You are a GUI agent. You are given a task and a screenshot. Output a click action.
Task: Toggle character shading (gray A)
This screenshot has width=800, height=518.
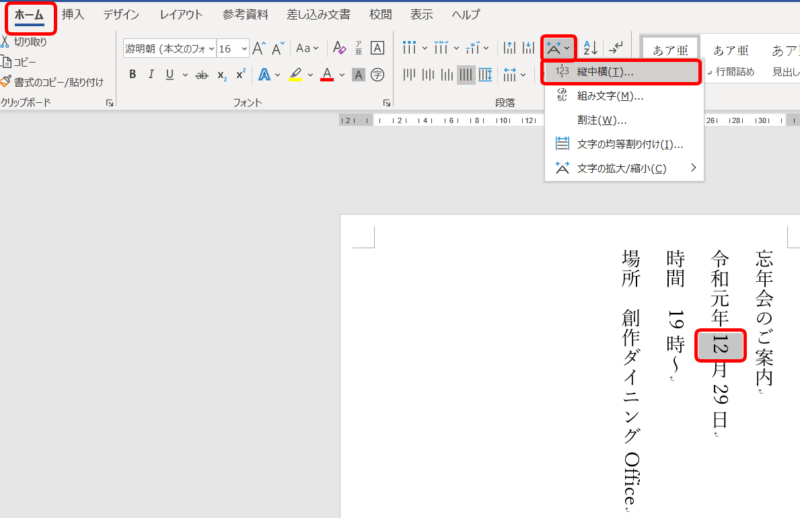tap(359, 75)
